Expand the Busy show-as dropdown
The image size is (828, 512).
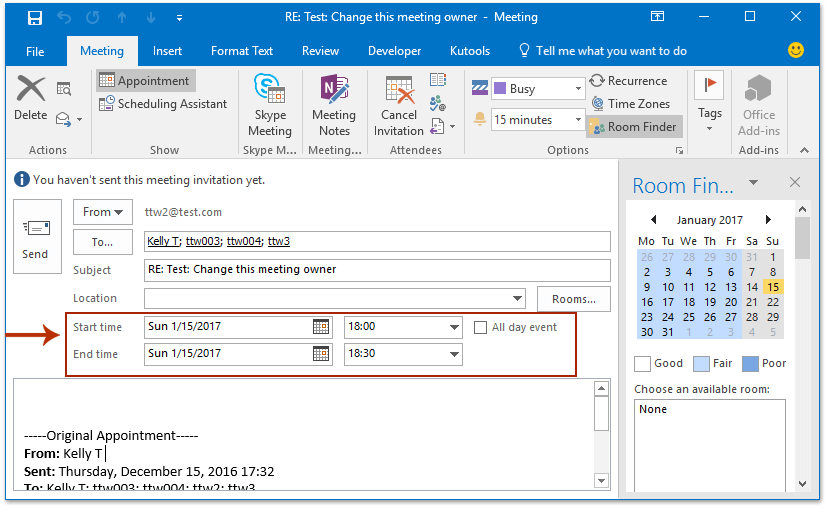click(x=578, y=89)
